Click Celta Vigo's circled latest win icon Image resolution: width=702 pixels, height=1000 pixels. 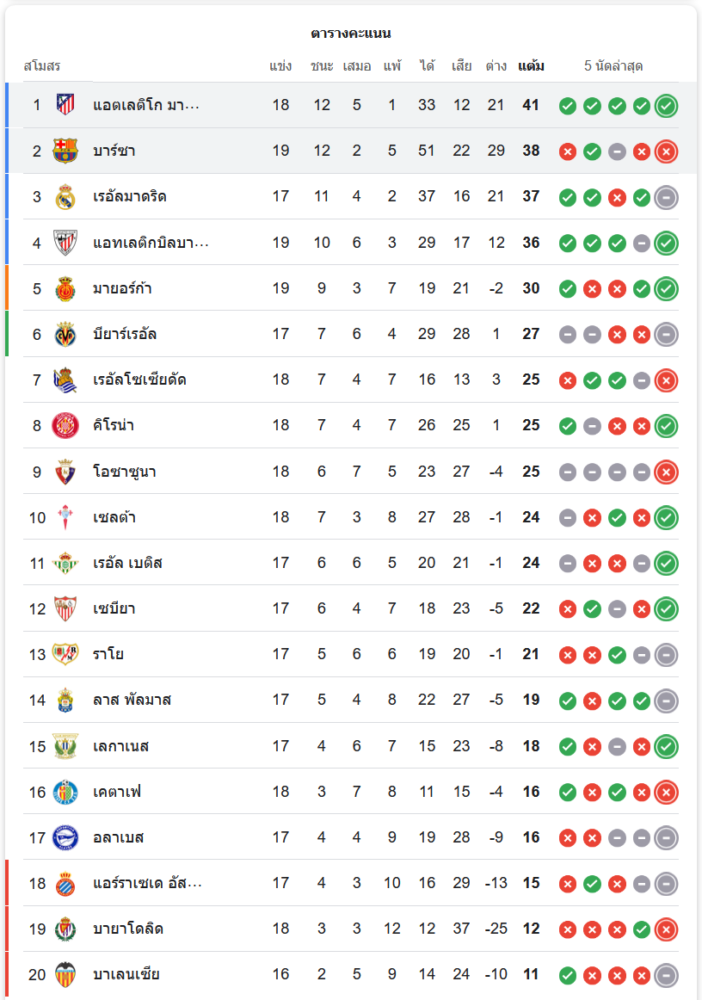666,518
